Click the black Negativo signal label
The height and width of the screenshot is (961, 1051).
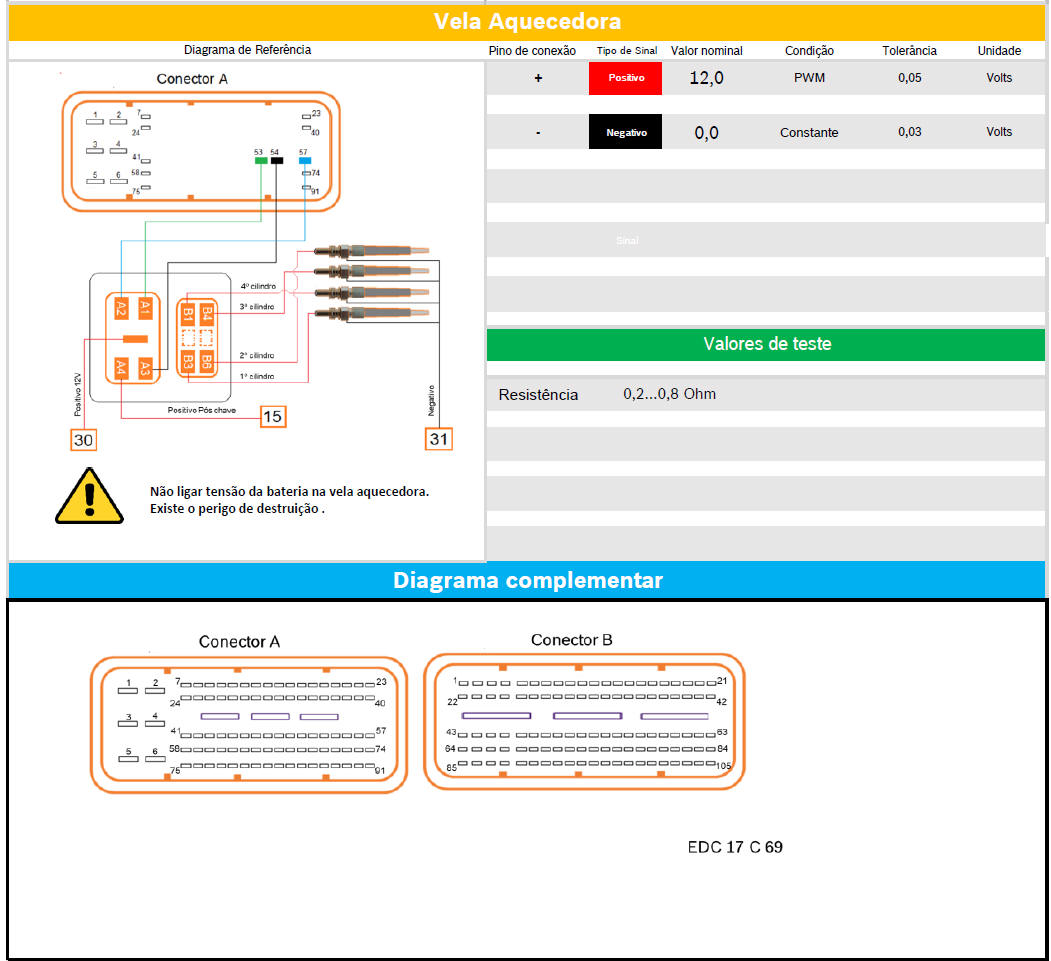point(625,132)
